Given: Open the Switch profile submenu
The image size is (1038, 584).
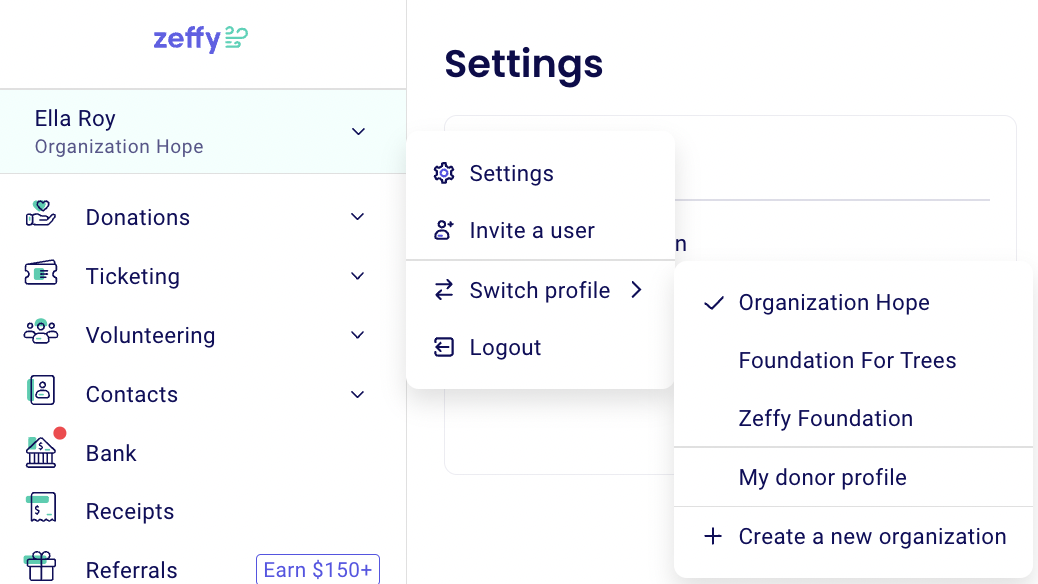Looking at the screenshot, I should pos(540,290).
